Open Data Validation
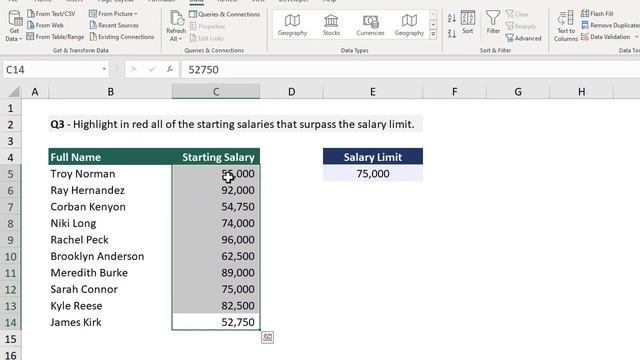This screenshot has height=360, width=640. (x=606, y=37)
